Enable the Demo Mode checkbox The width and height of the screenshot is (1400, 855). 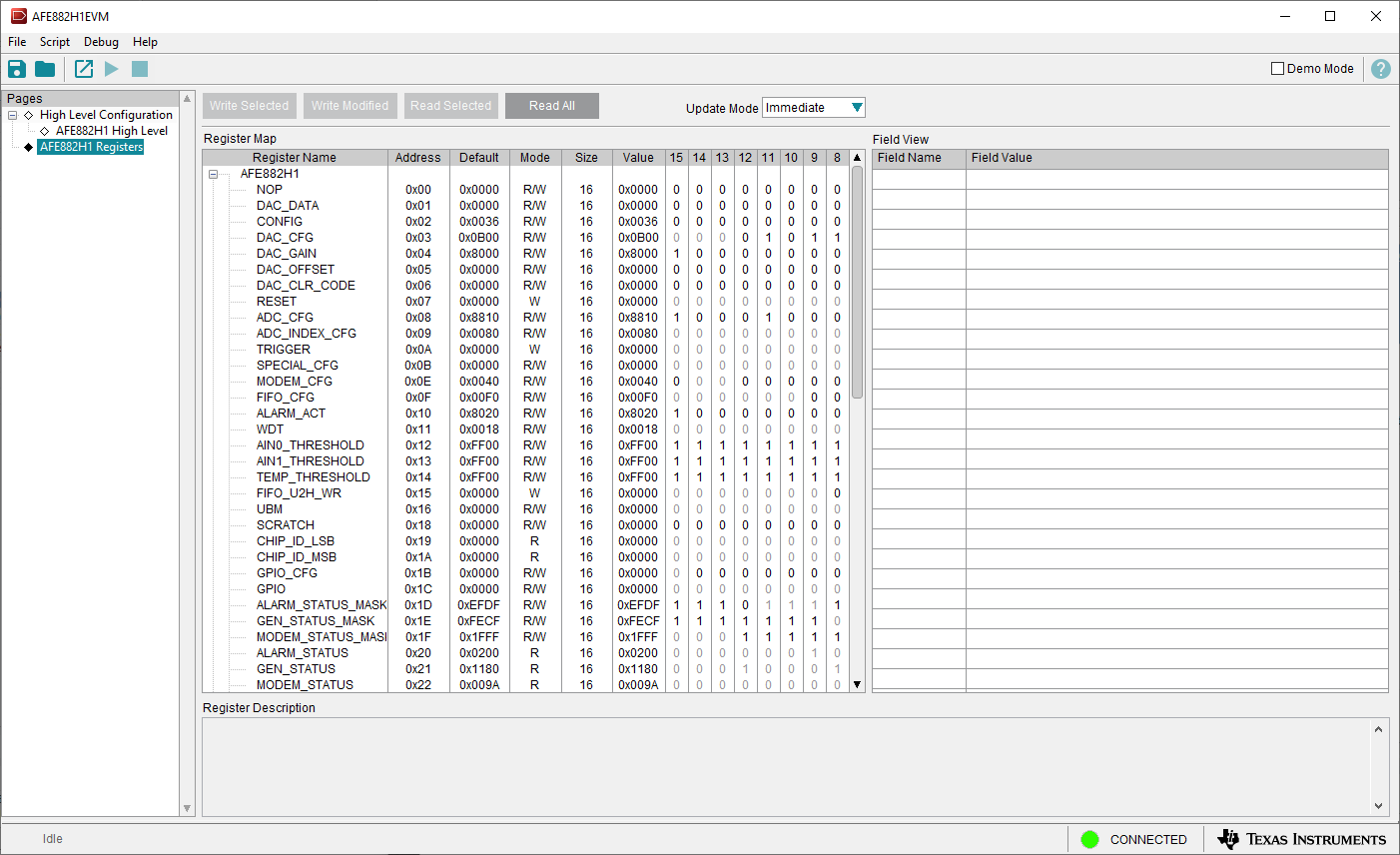tap(1277, 69)
